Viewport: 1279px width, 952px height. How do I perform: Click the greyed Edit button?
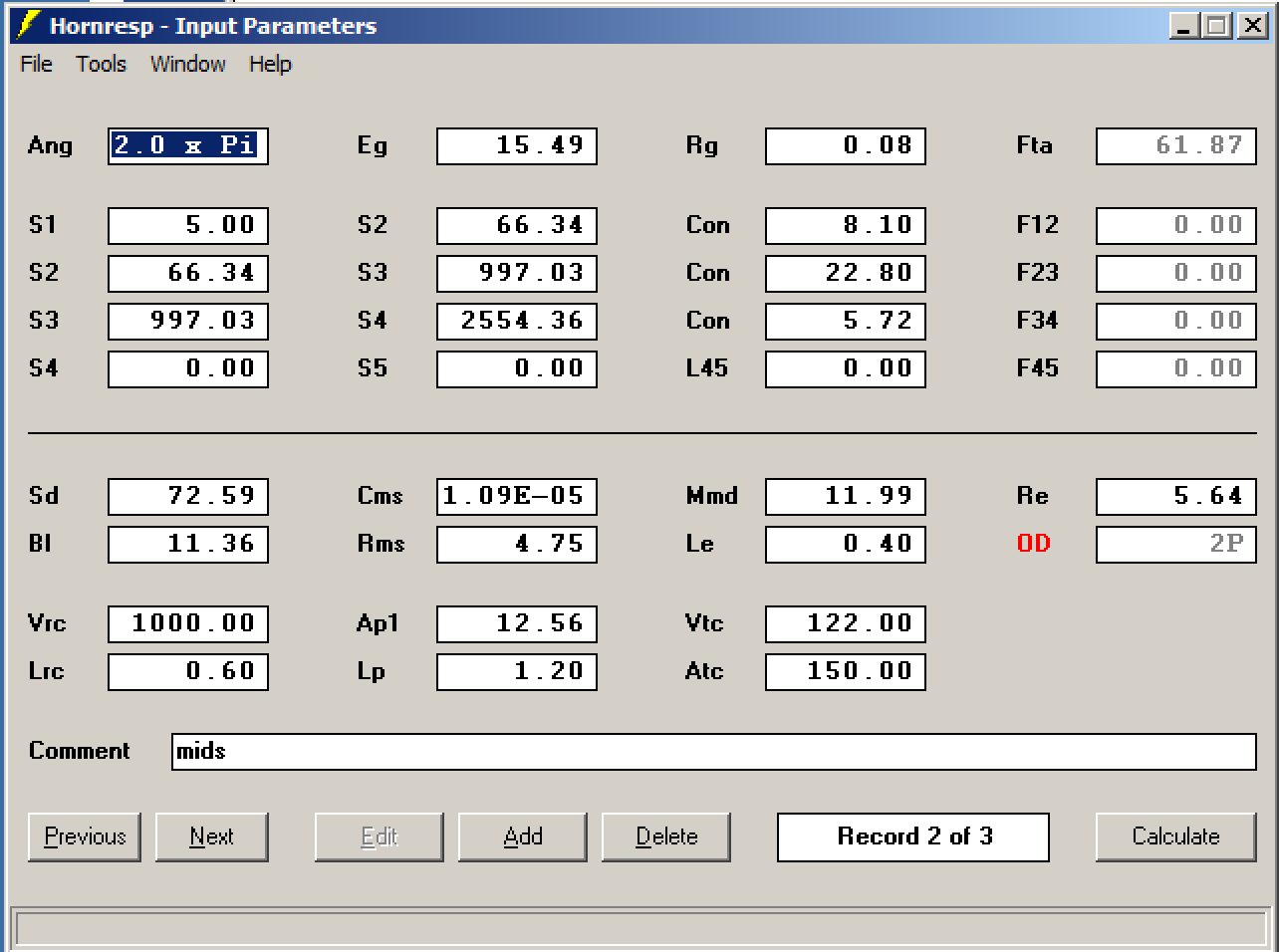tap(380, 836)
